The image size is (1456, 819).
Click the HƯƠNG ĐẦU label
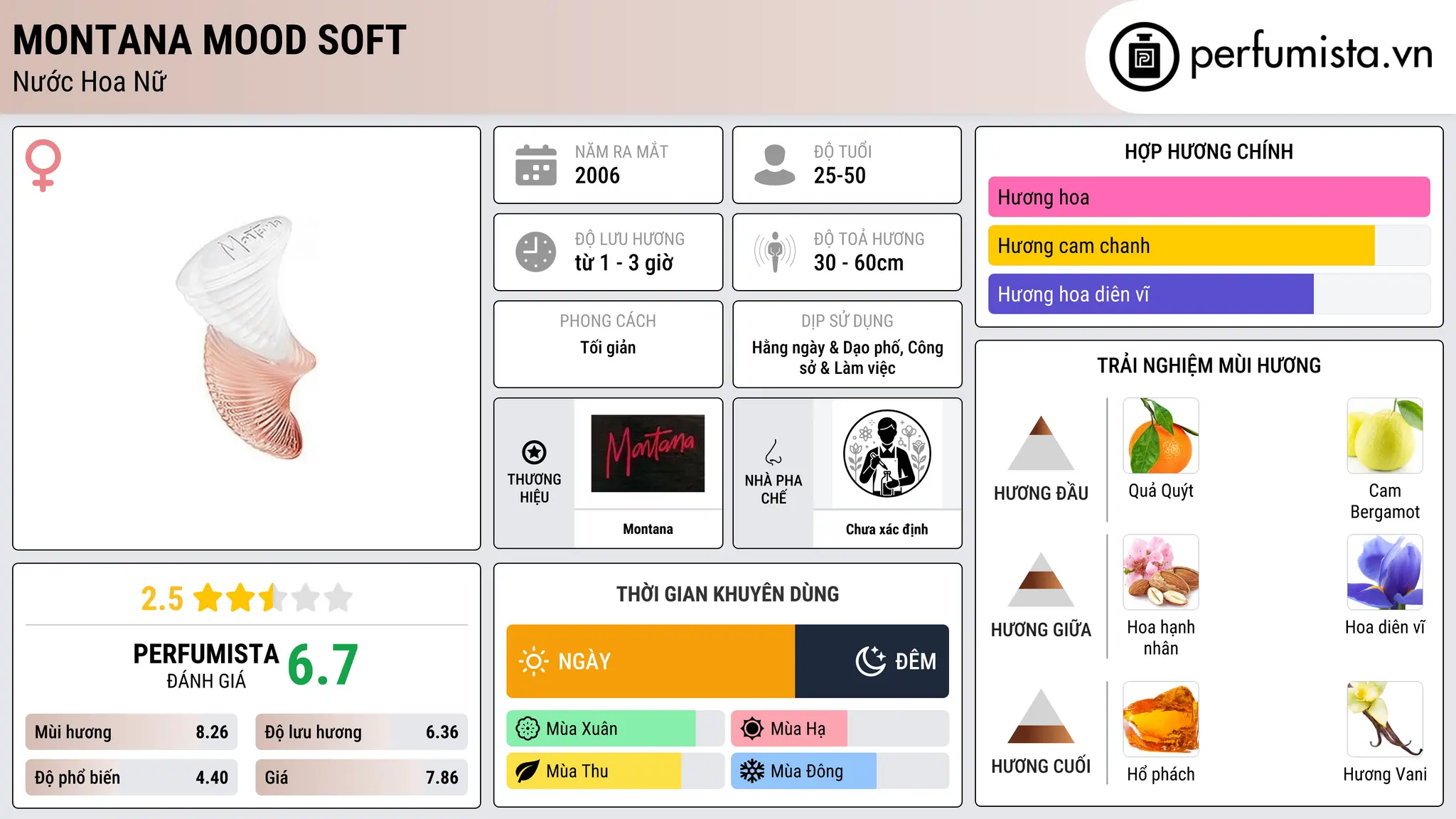point(1041,493)
